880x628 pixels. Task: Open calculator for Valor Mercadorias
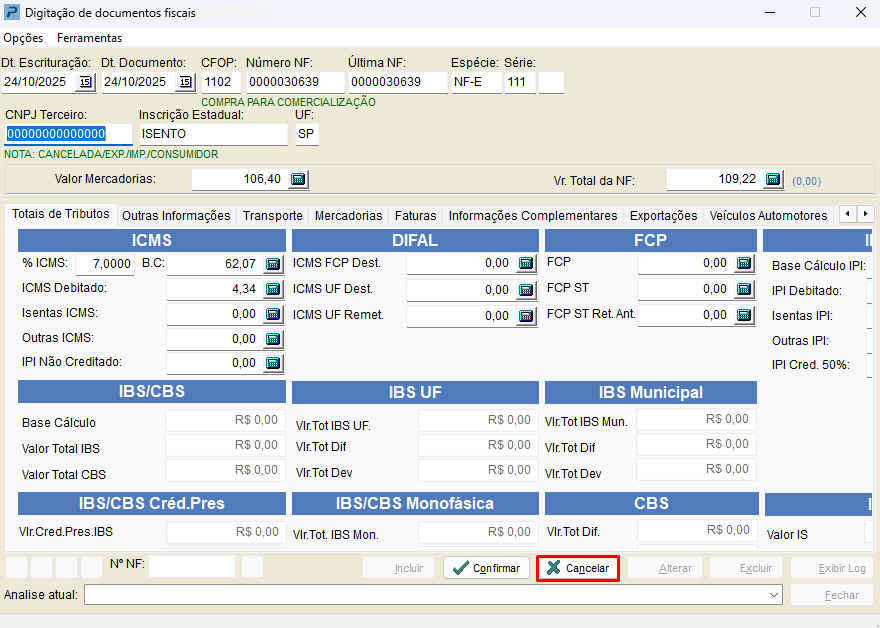[298, 179]
